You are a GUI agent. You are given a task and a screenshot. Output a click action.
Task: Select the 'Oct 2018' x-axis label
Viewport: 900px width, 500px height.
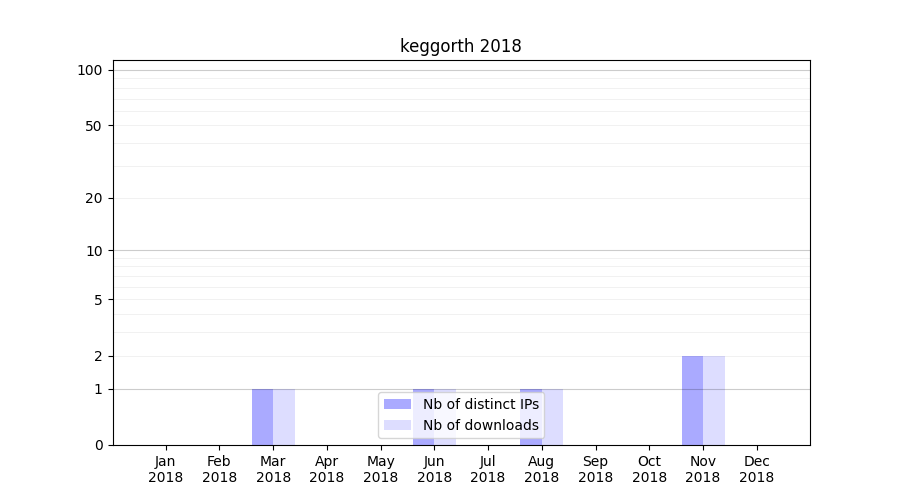tap(649, 469)
